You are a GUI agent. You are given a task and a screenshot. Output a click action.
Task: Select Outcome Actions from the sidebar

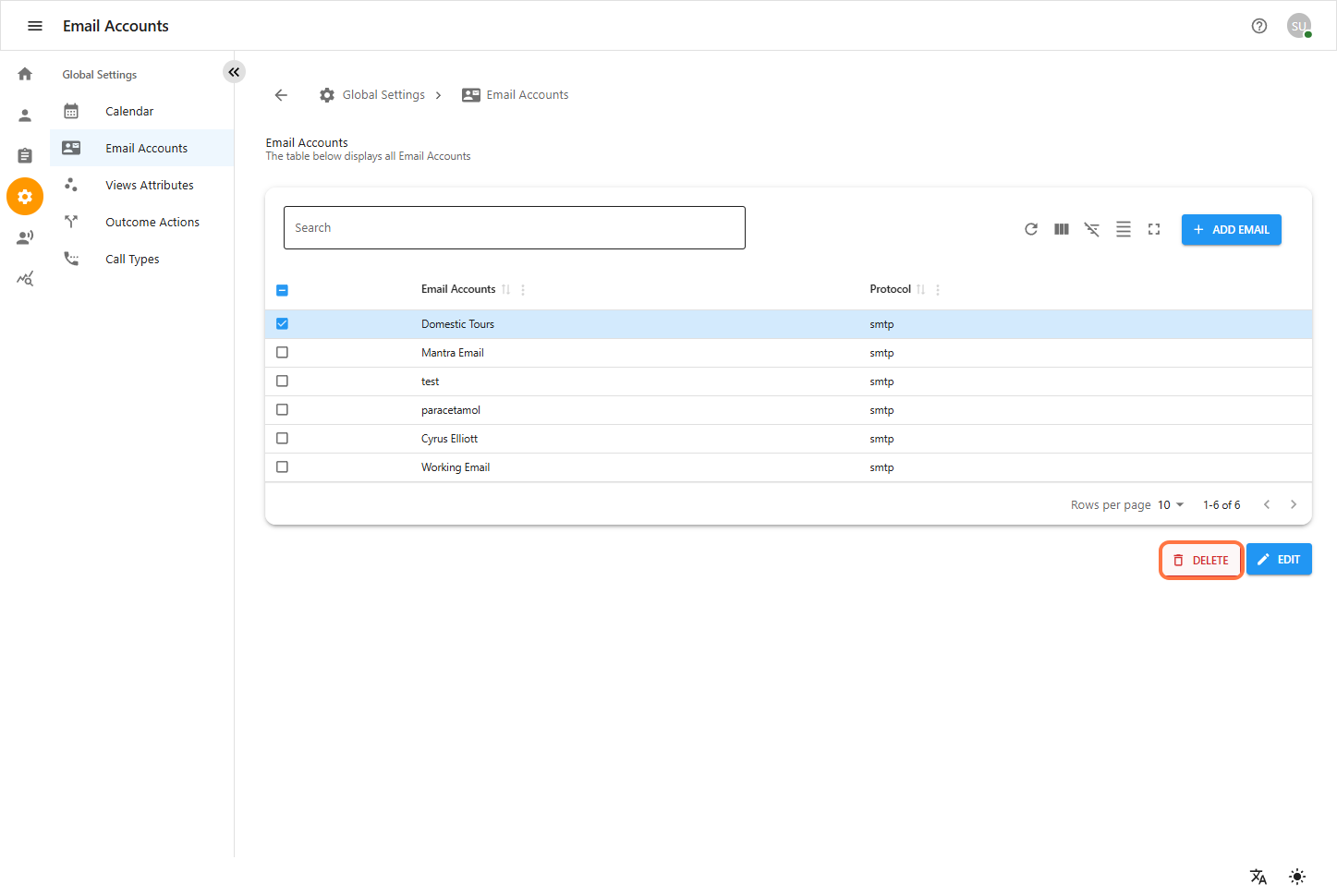pos(152,223)
